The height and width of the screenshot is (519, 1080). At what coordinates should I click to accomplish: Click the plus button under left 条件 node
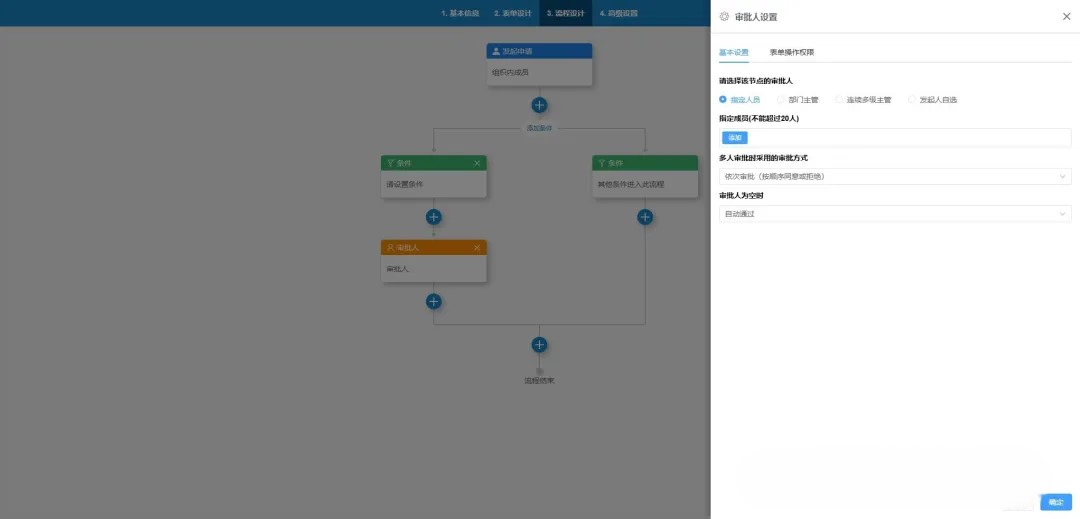tap(433, 217)
